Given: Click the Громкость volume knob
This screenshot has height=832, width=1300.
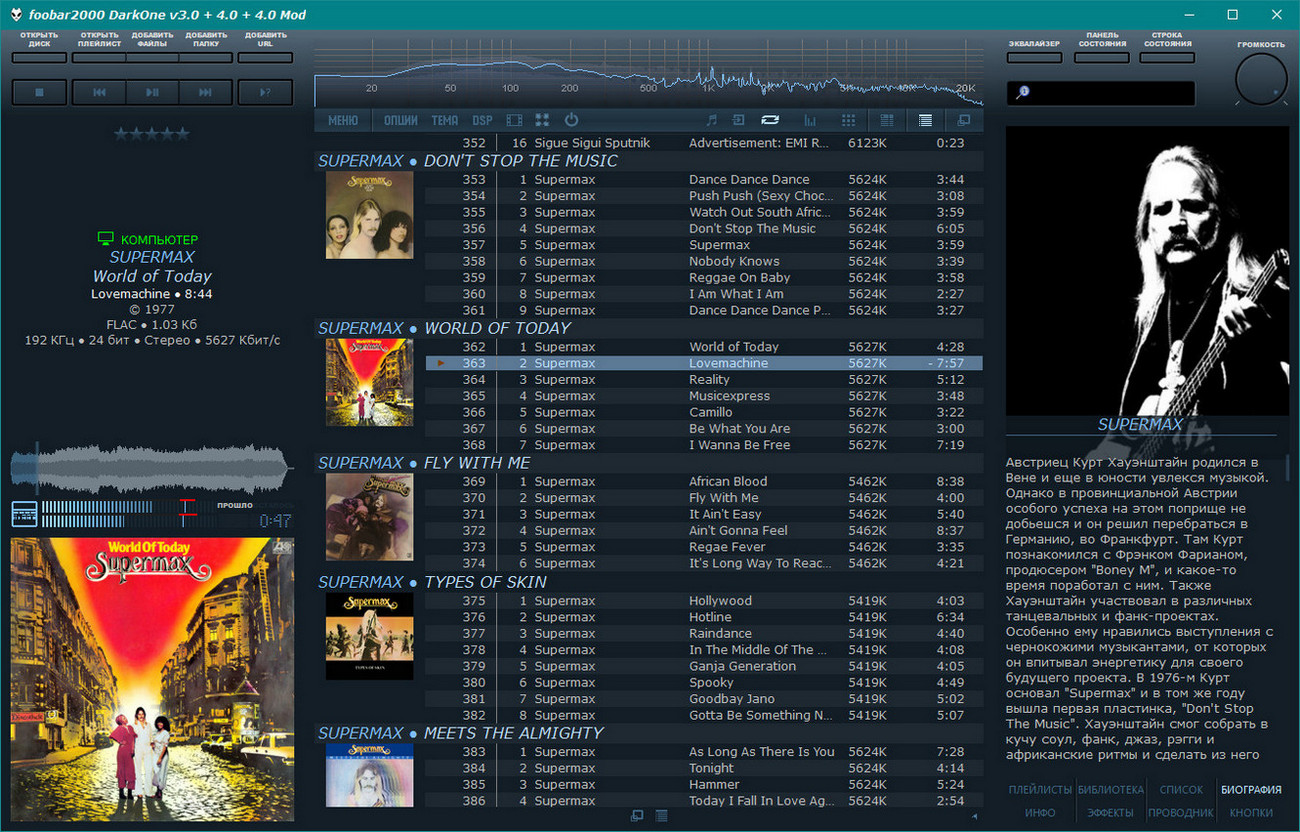Looking at the screenshot, I should coord(1261,80).
